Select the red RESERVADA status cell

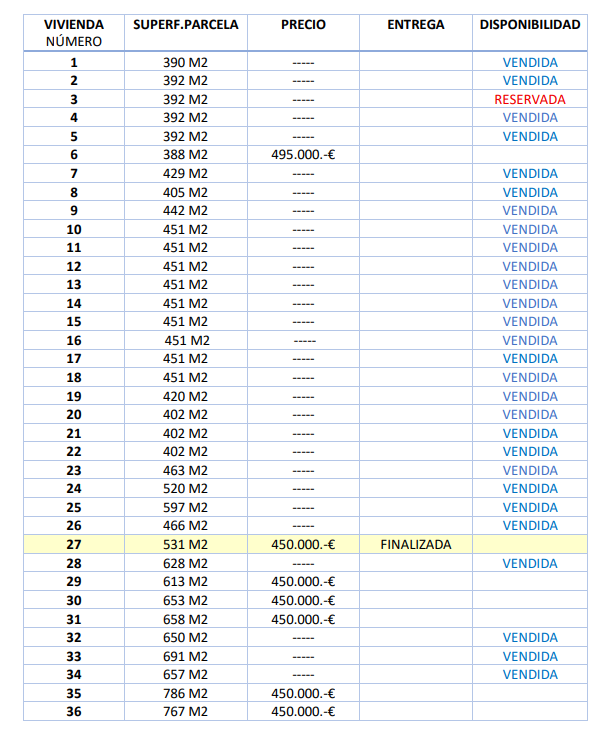pos(530,99)
